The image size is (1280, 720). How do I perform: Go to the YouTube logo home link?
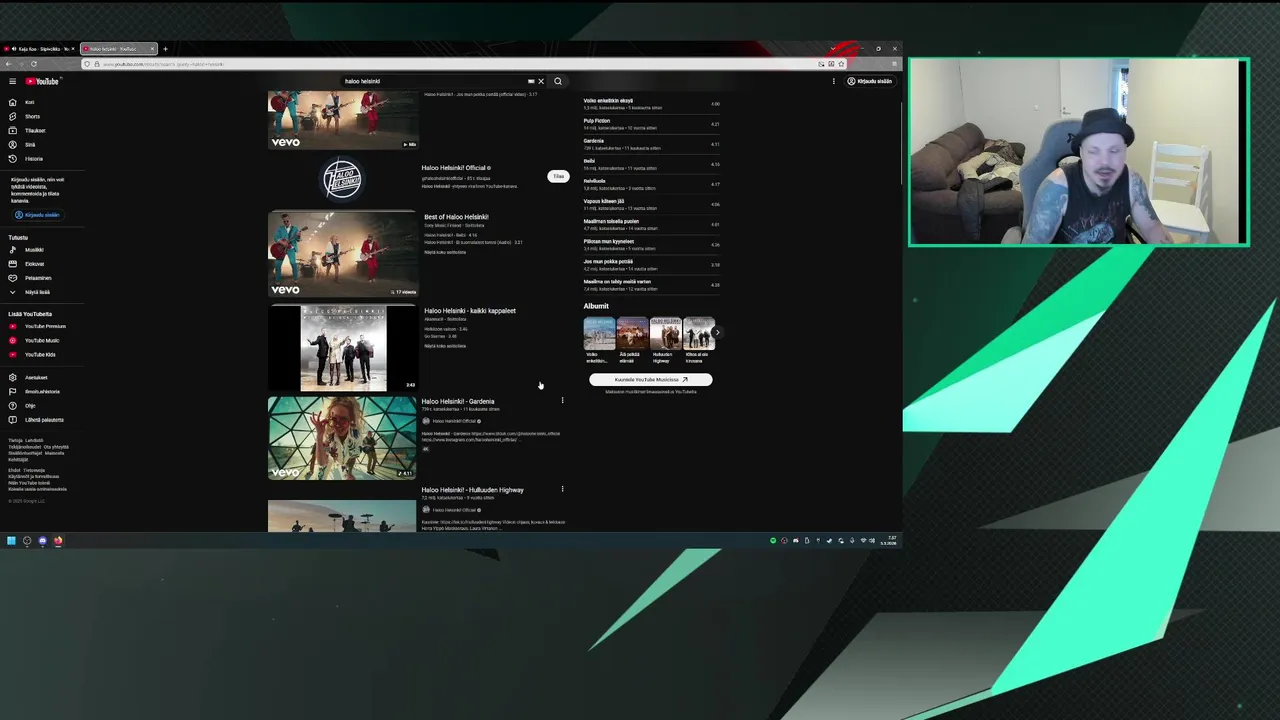tap(42, 81)
